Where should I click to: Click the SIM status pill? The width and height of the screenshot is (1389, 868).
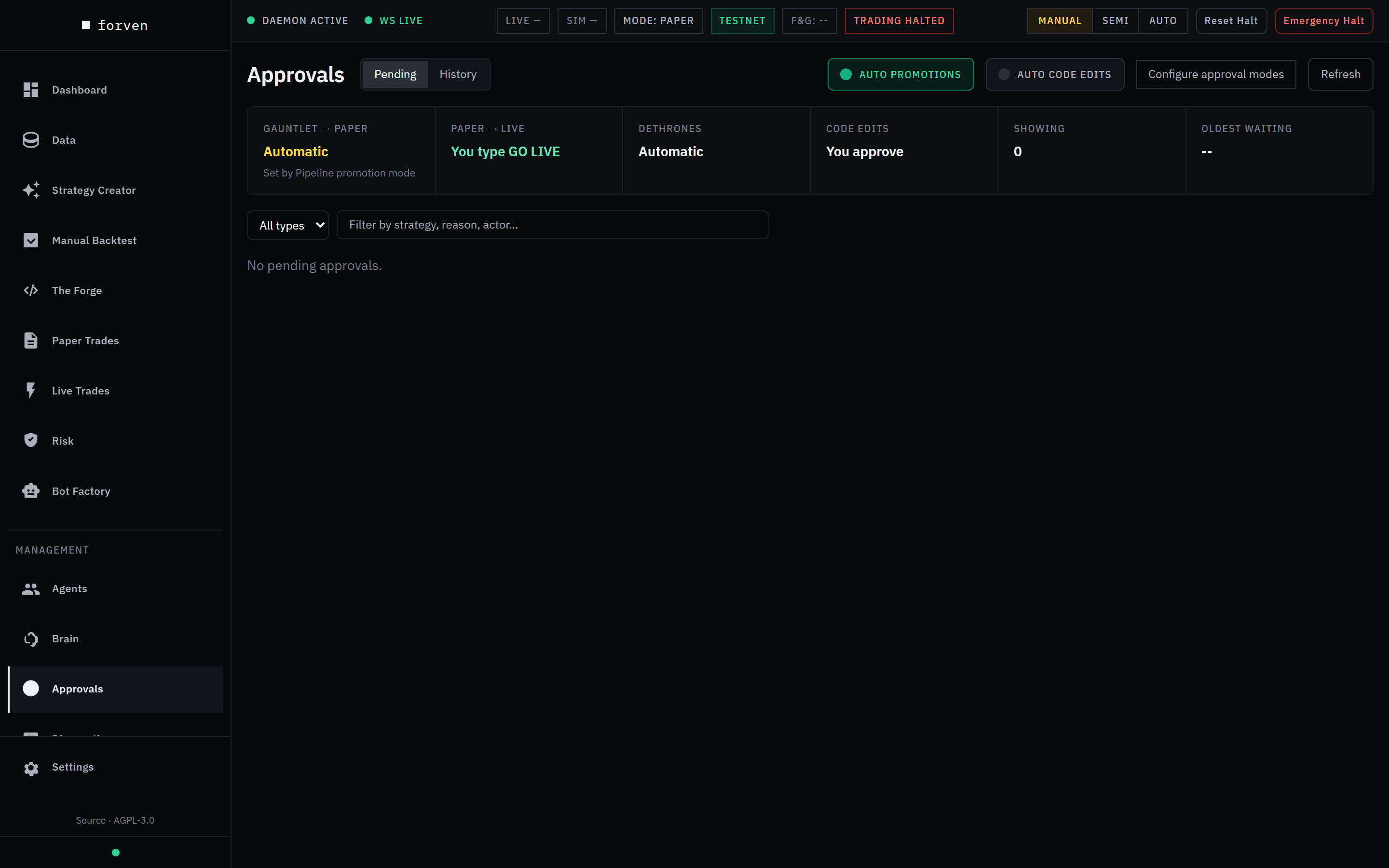[x=582, y=21]
